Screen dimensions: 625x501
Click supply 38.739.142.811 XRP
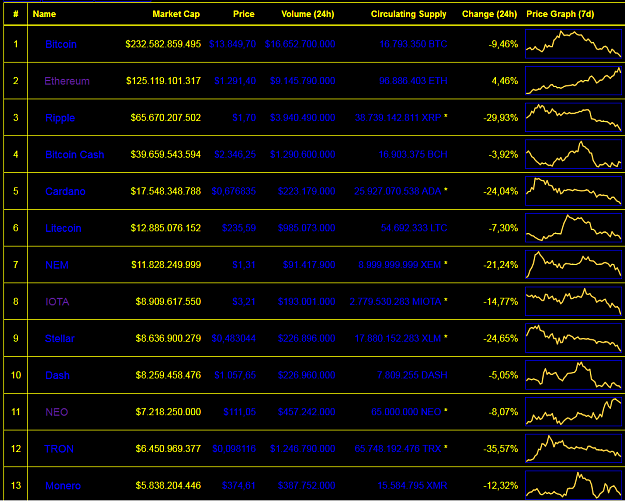[398, 118]
